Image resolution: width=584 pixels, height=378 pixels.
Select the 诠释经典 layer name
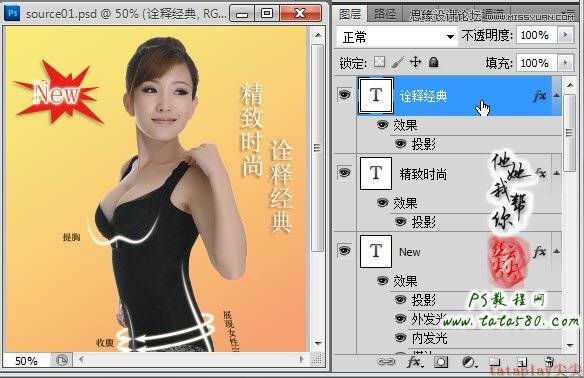[423, 96]
